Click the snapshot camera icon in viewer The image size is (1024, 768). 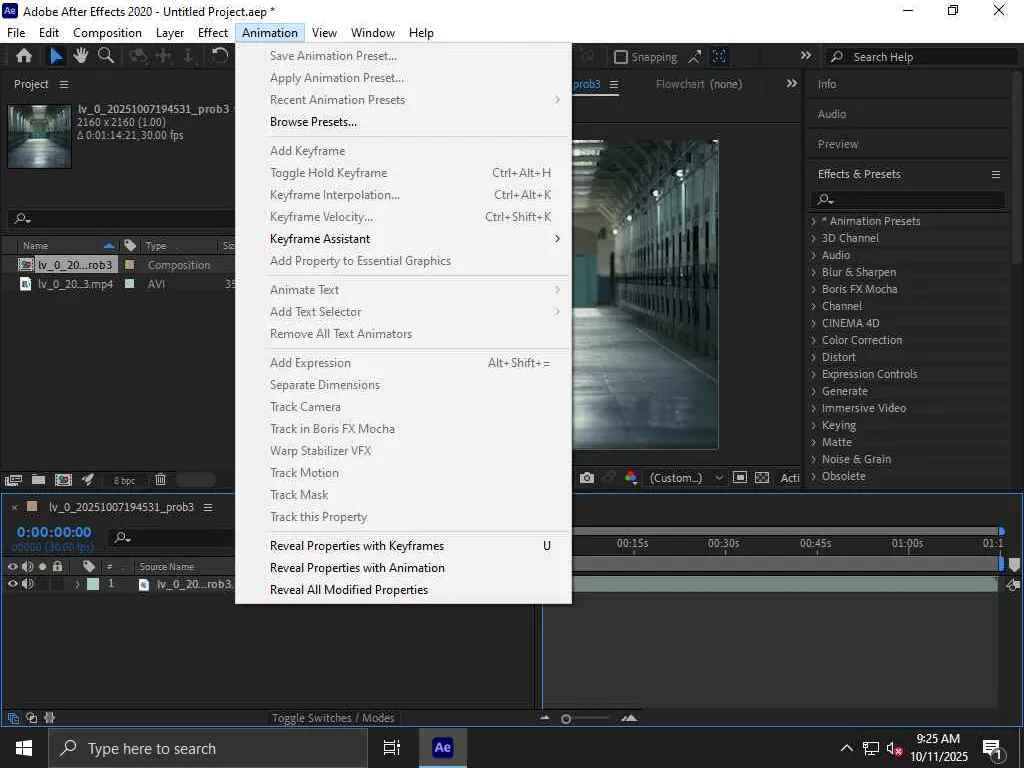587,478
